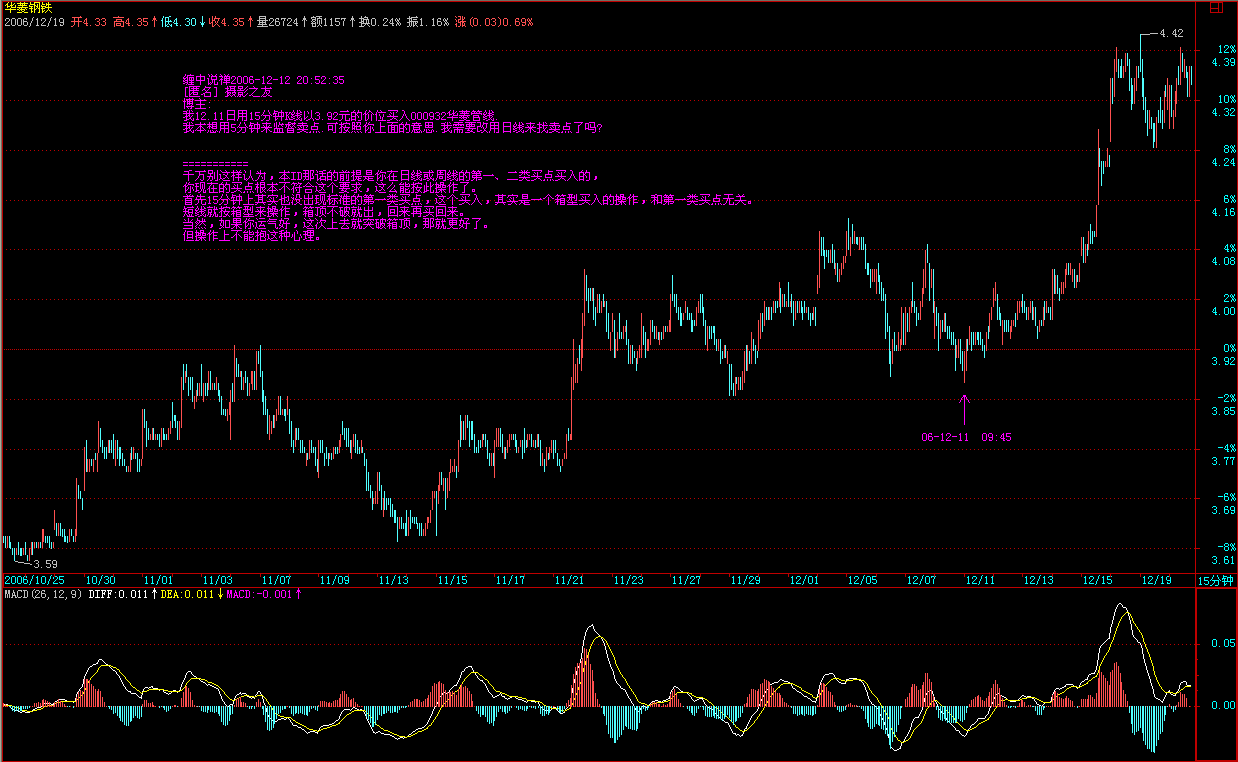Click the empty red box beside MACD panel

click(x=1216, y=675)
